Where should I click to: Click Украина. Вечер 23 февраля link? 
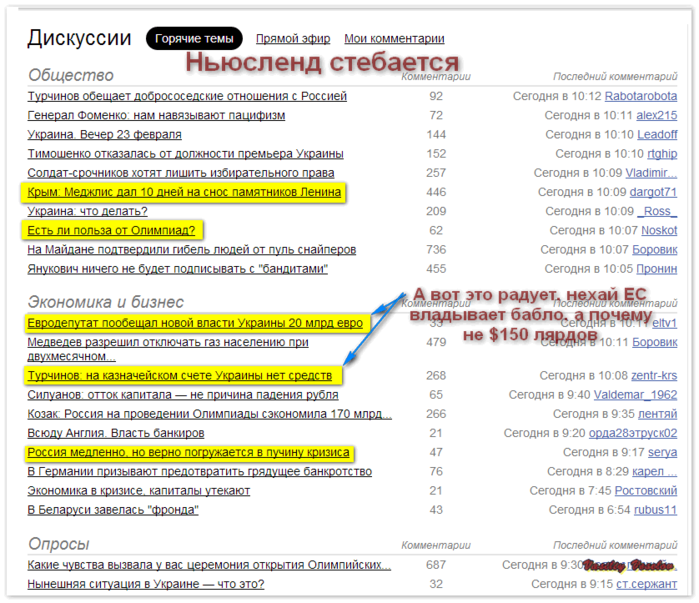coord(104,135)
